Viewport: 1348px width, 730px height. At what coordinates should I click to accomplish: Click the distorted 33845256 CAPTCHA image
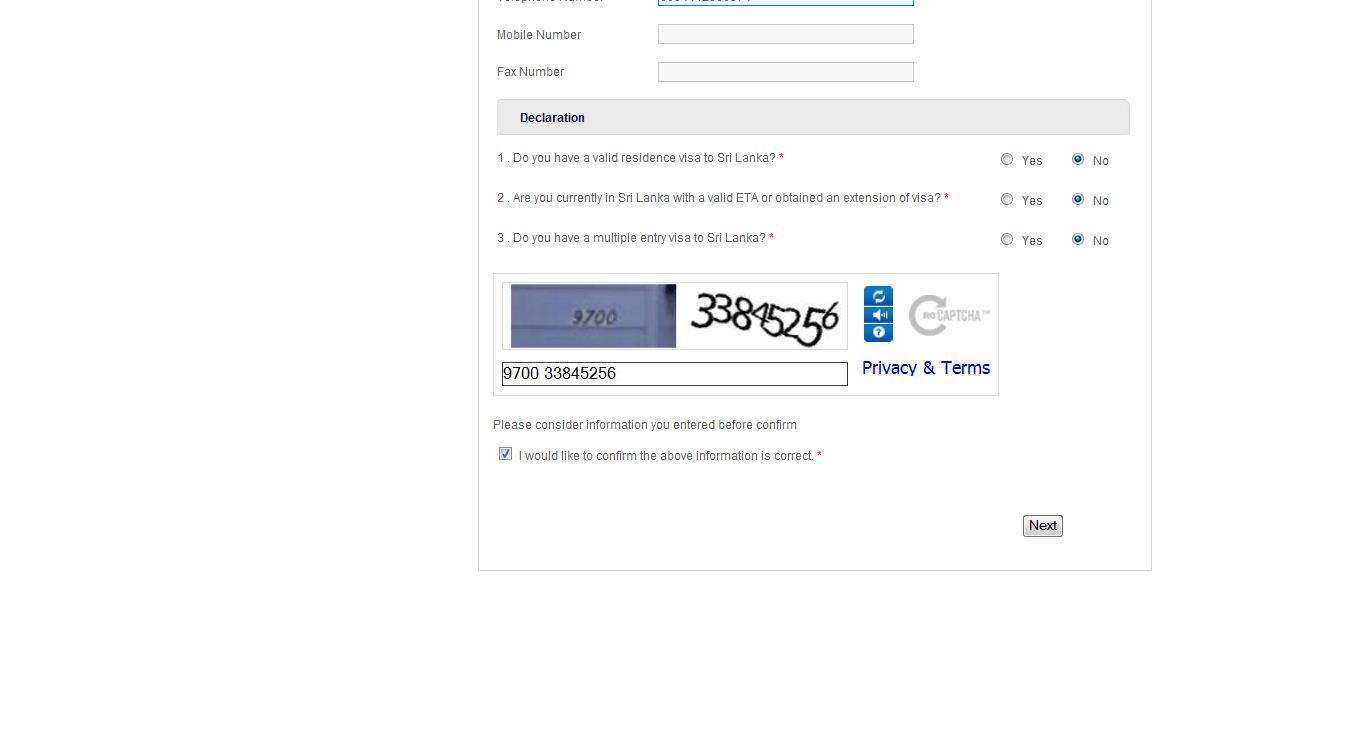[x=763, y=316]
